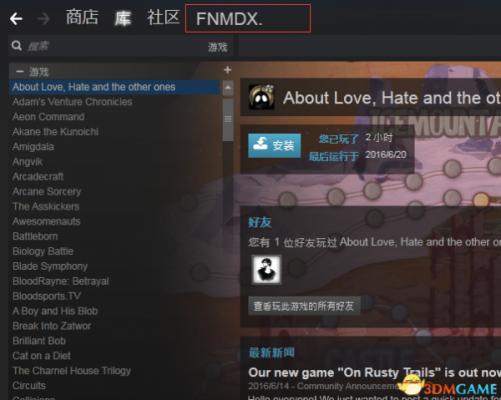Click the search magnifier icon
Viewport: 501px width, 400px height.
pos(17,46)
